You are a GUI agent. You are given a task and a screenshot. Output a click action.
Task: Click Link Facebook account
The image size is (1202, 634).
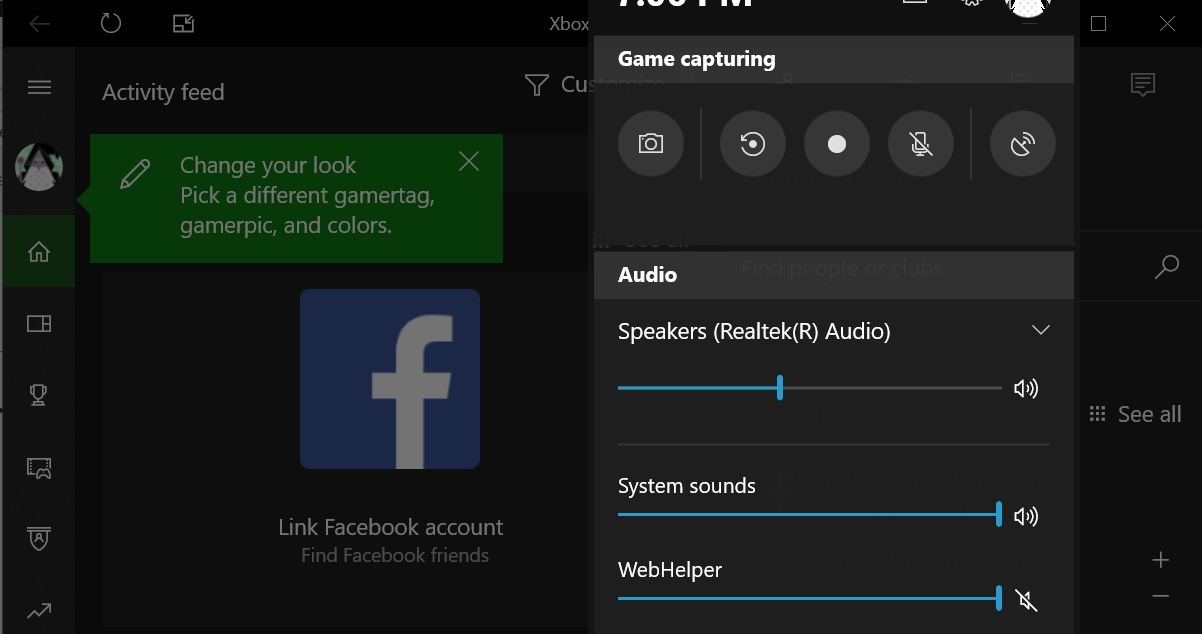tap(391, 527)
